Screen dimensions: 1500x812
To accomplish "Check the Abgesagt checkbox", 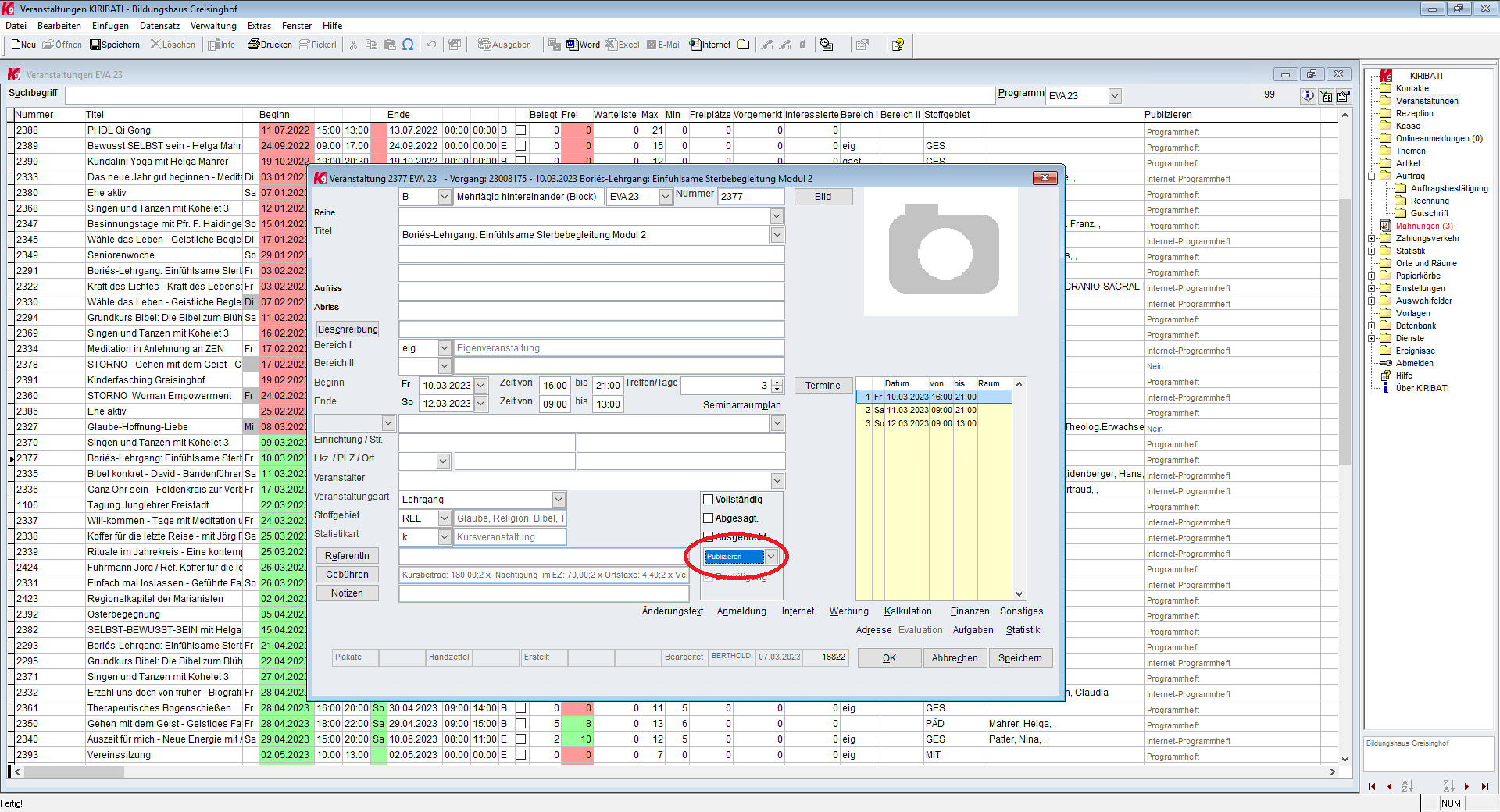I will point(709,518).
